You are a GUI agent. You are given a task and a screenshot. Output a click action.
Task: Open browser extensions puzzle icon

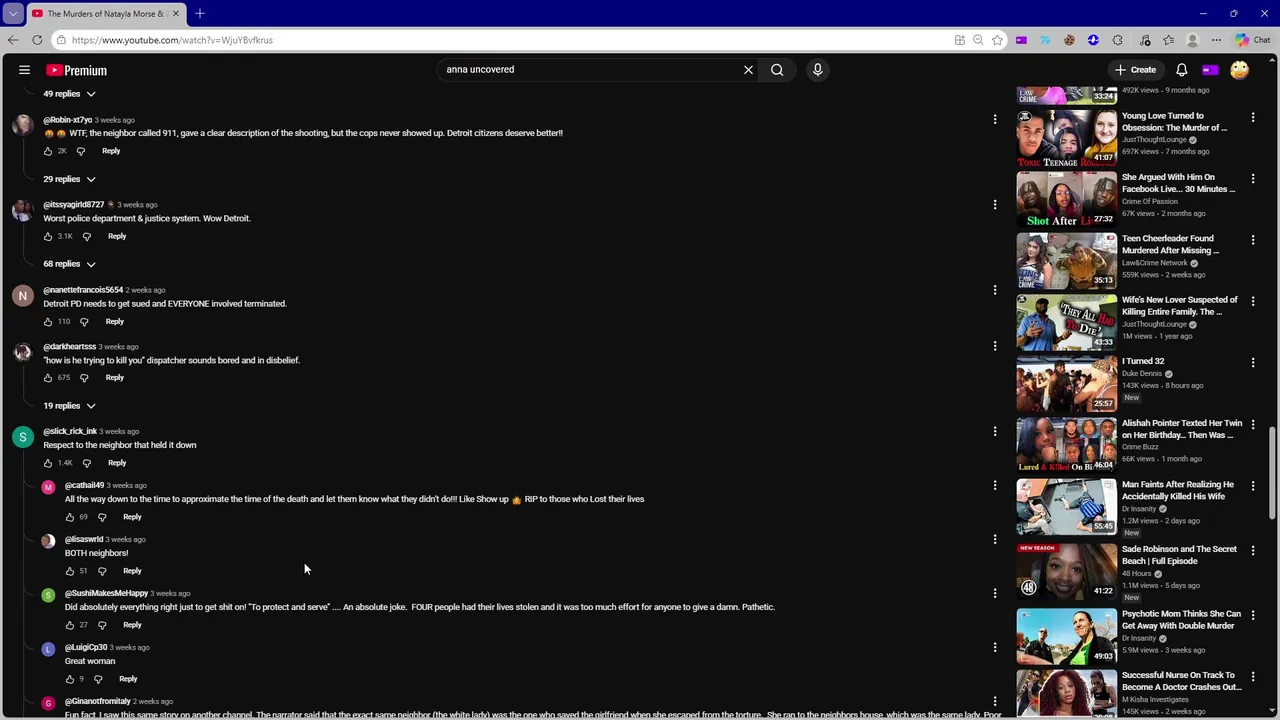[1117, 40]
